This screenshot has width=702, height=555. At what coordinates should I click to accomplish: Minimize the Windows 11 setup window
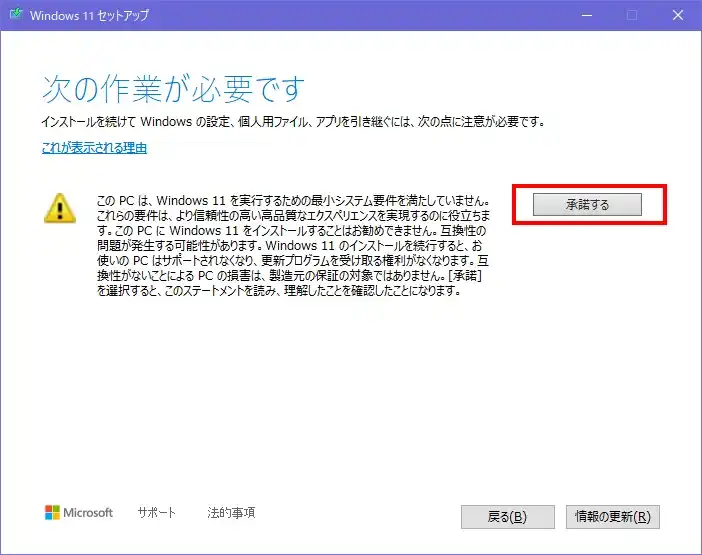[x=587, y=15]
